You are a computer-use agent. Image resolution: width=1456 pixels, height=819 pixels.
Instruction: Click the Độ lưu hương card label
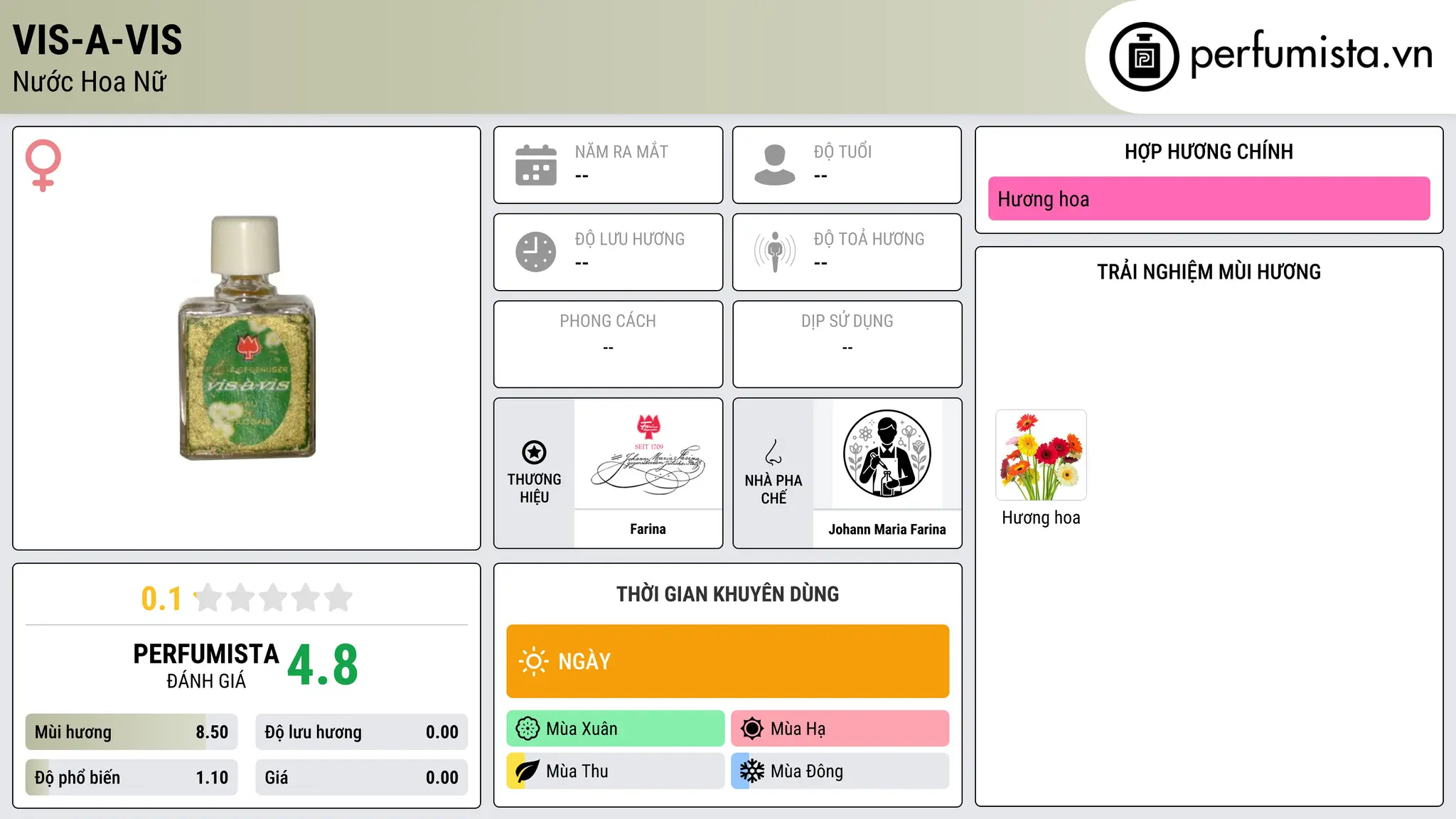(x=630, y=239)
